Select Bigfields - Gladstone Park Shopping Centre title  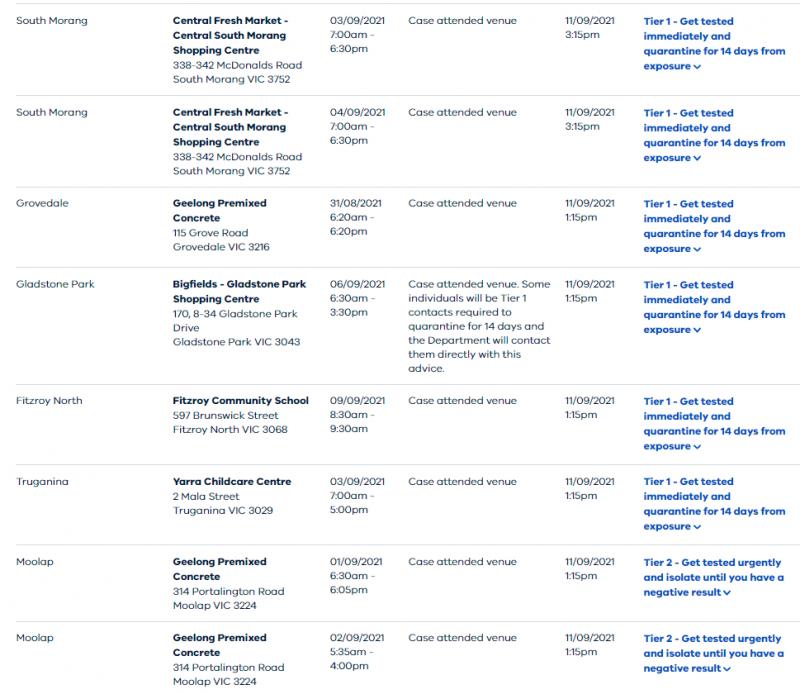click(x=239, y=291)
